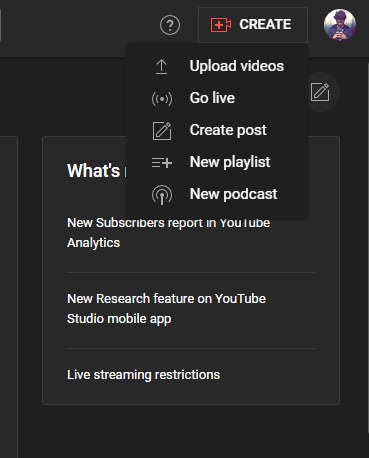Click the New podcast antenna icon

[162, 195]
